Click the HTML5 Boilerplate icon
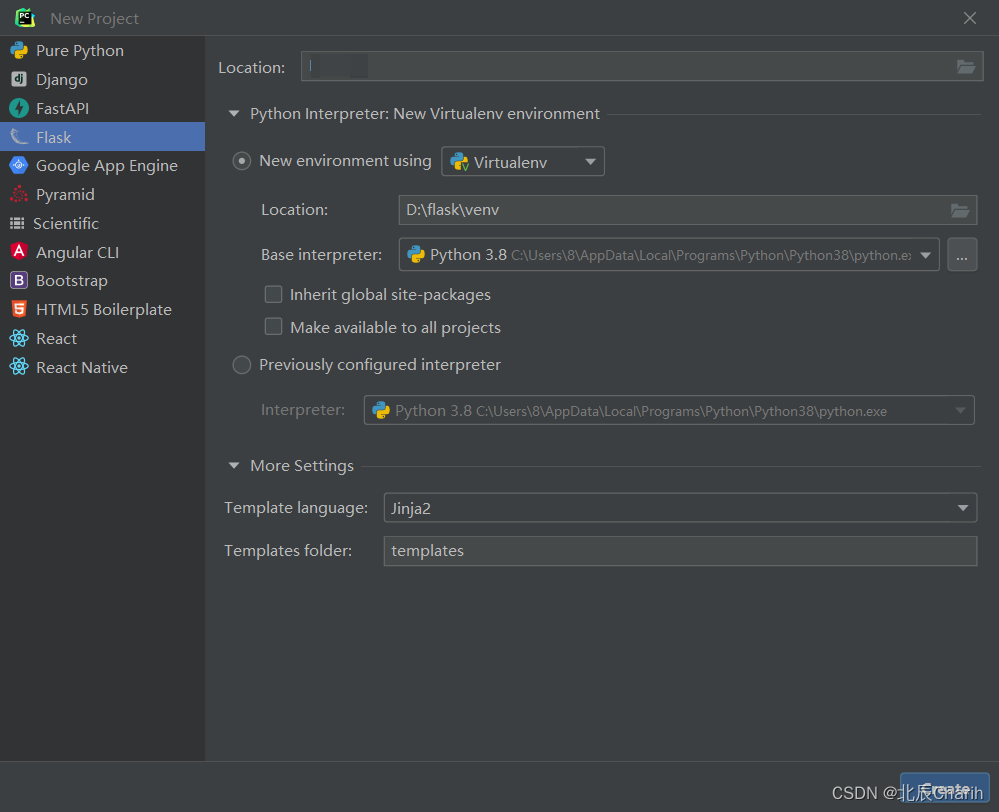This screenshot has width=999, height=812. click(19, 309)
